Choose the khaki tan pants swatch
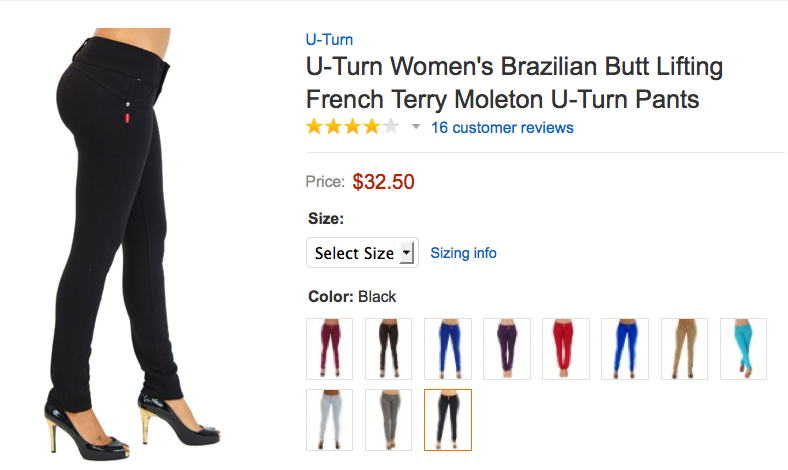This screenshot has height=470, width=788. click(x=684, y=348)
